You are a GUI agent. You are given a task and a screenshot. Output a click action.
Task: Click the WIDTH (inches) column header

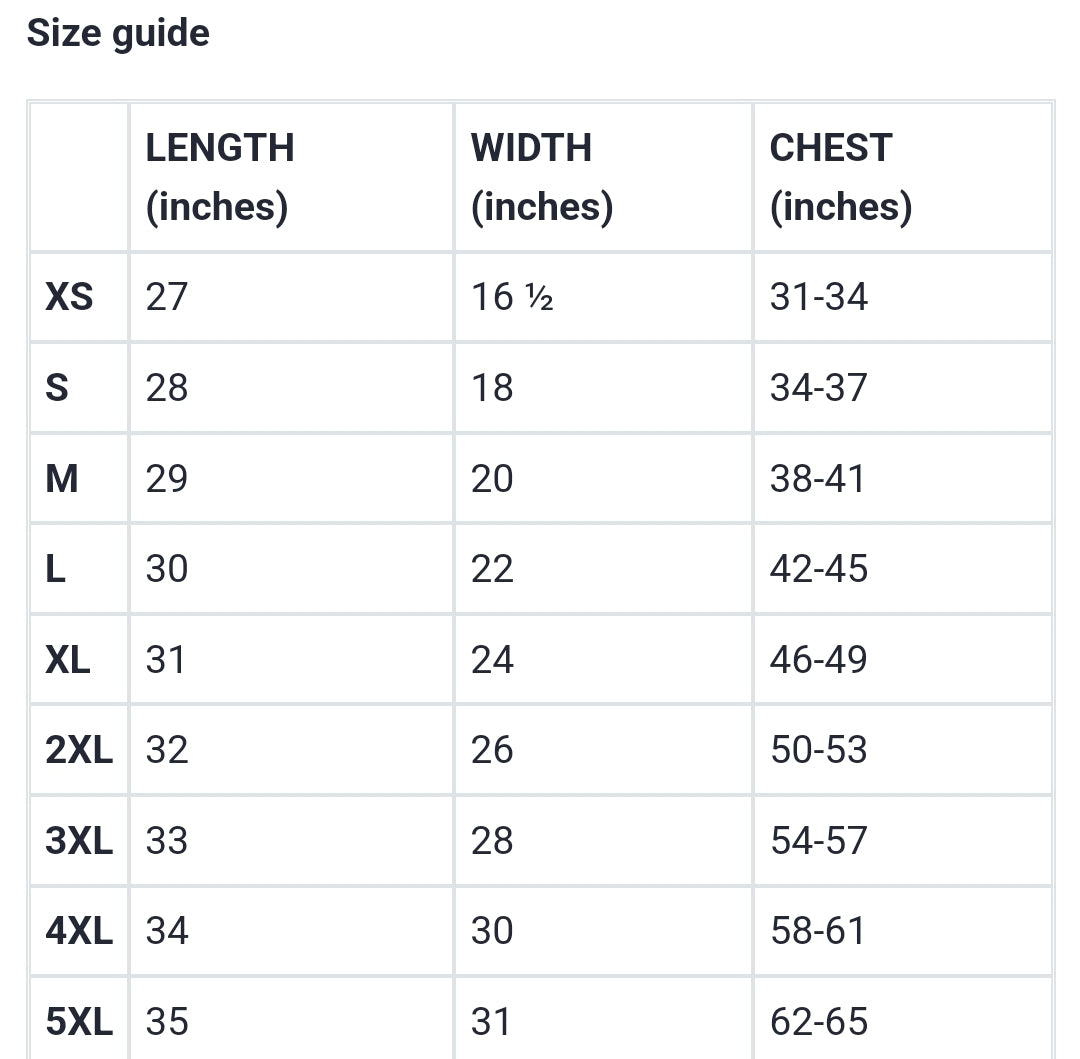click(x=541, y=177)
